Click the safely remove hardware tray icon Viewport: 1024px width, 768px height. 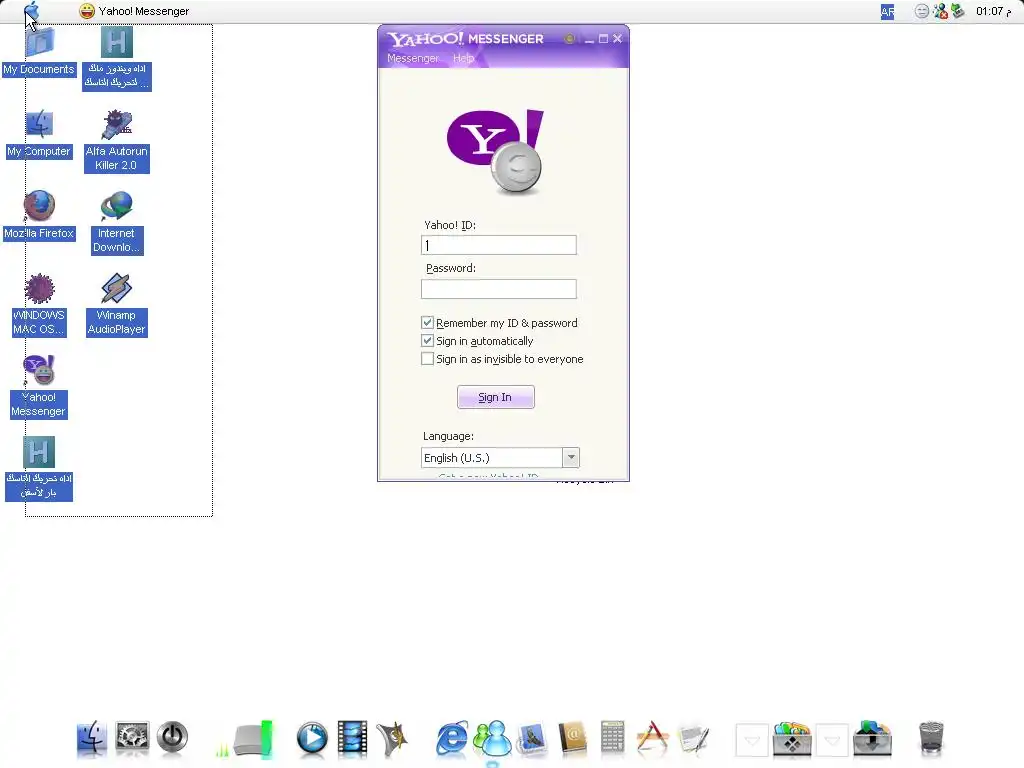coord(957,11)
